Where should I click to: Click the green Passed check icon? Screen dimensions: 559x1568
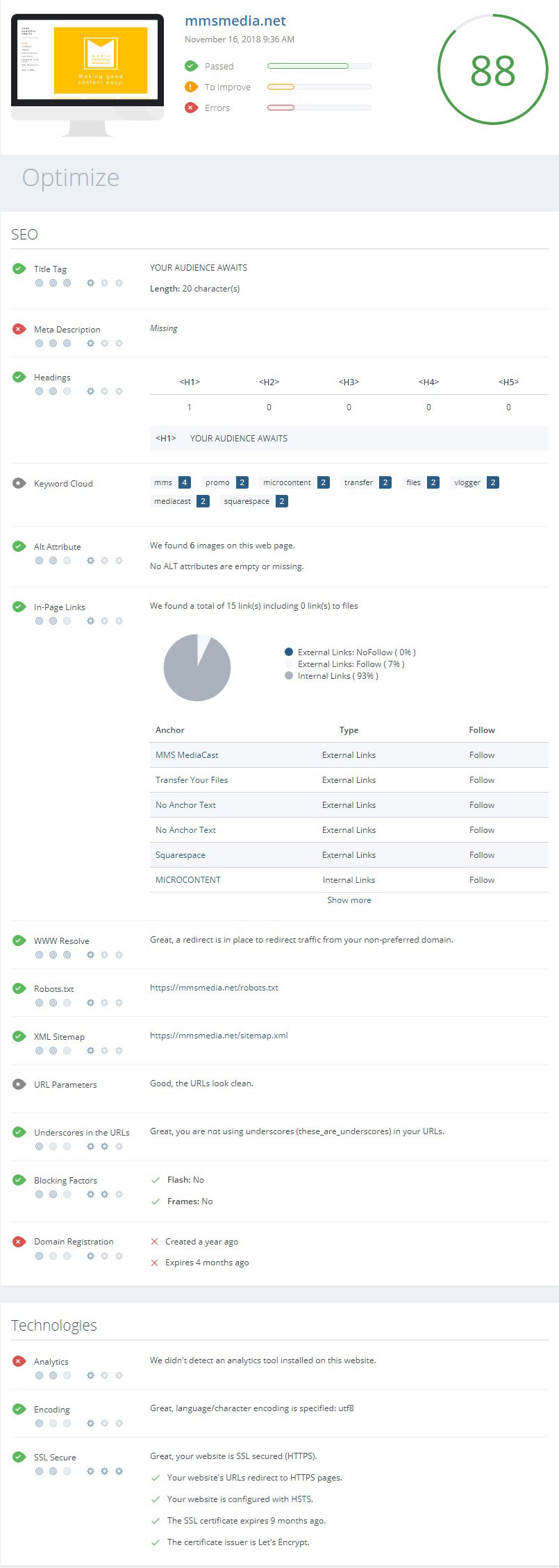tap(191, 66)
